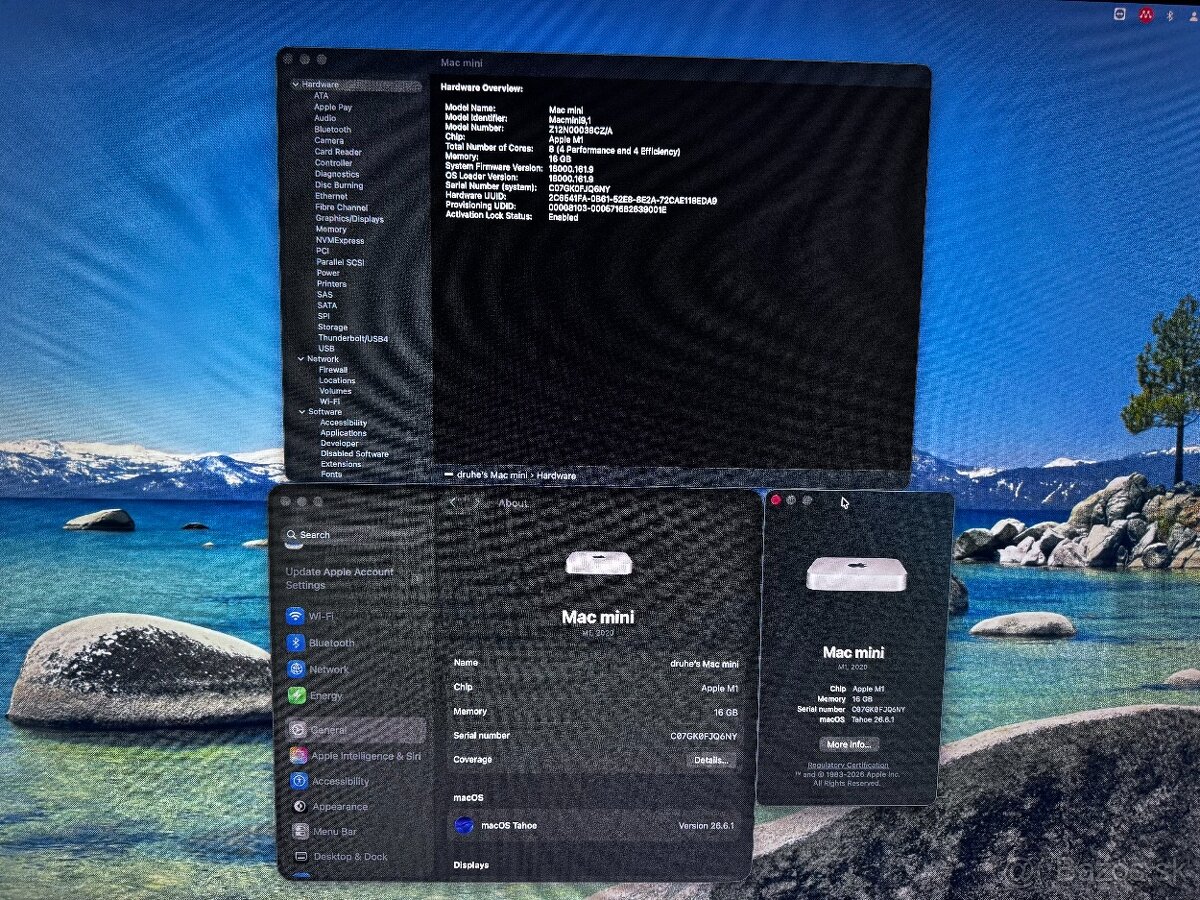Image resolution: width=1200 pixels, height=900 pixels.
Task: Select Applications under Software in System Information
Action: point(343,433)
